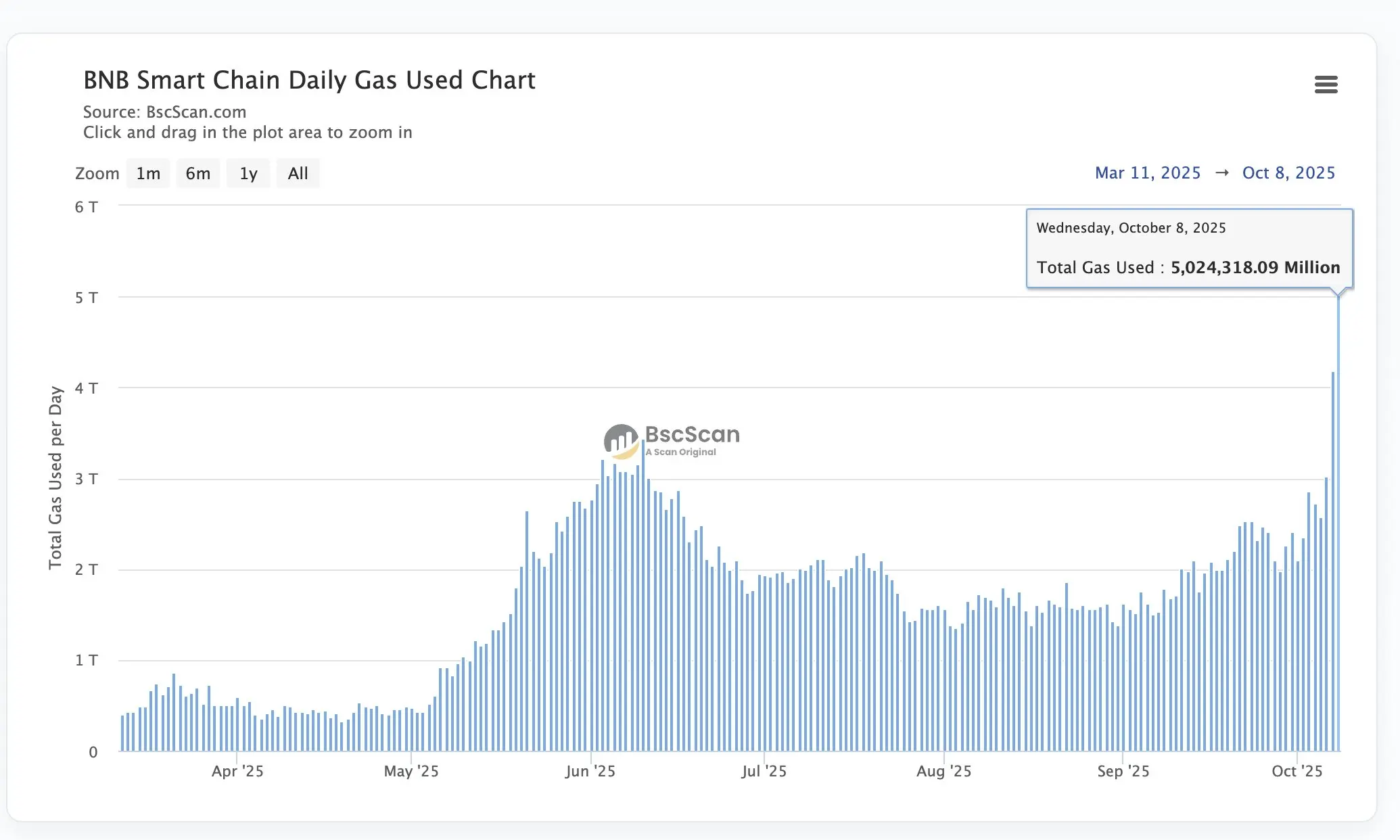
Task: Click the Jun '25 x-axis label
Action: pos(590,771)
